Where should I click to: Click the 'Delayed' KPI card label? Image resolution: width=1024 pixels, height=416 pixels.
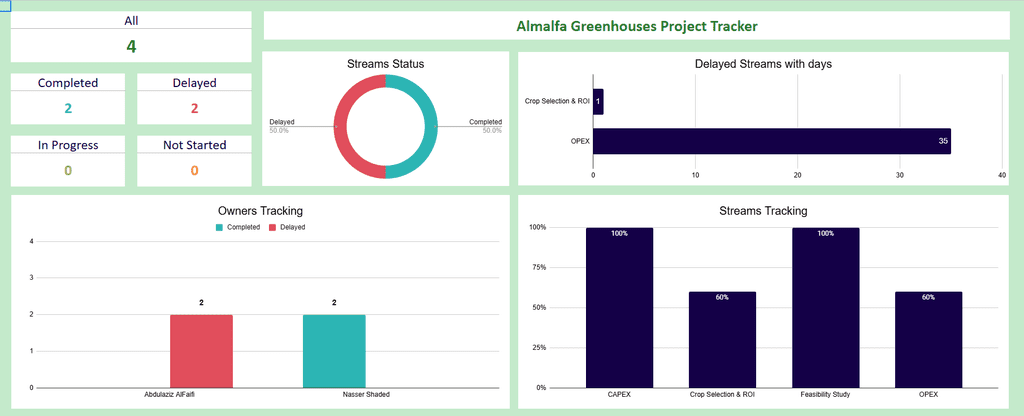point(195,83)
